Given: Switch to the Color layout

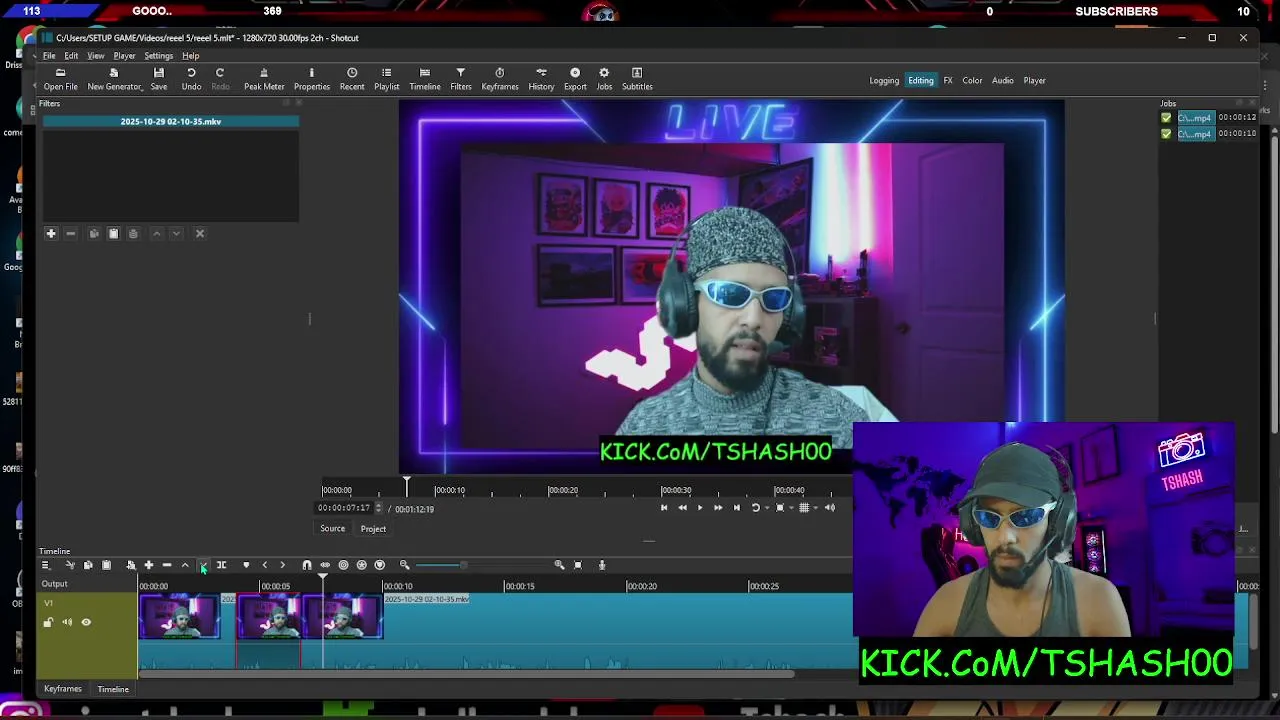Looking at the screenshot, I should click(972, 81).
